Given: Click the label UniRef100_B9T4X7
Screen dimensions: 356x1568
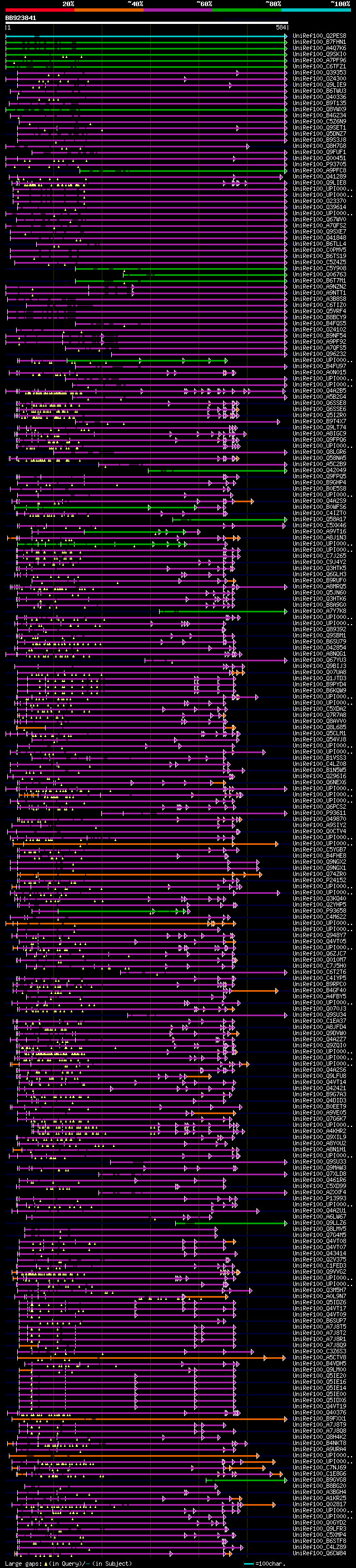Looking at the screenshot, I should [x=319, y=421].
